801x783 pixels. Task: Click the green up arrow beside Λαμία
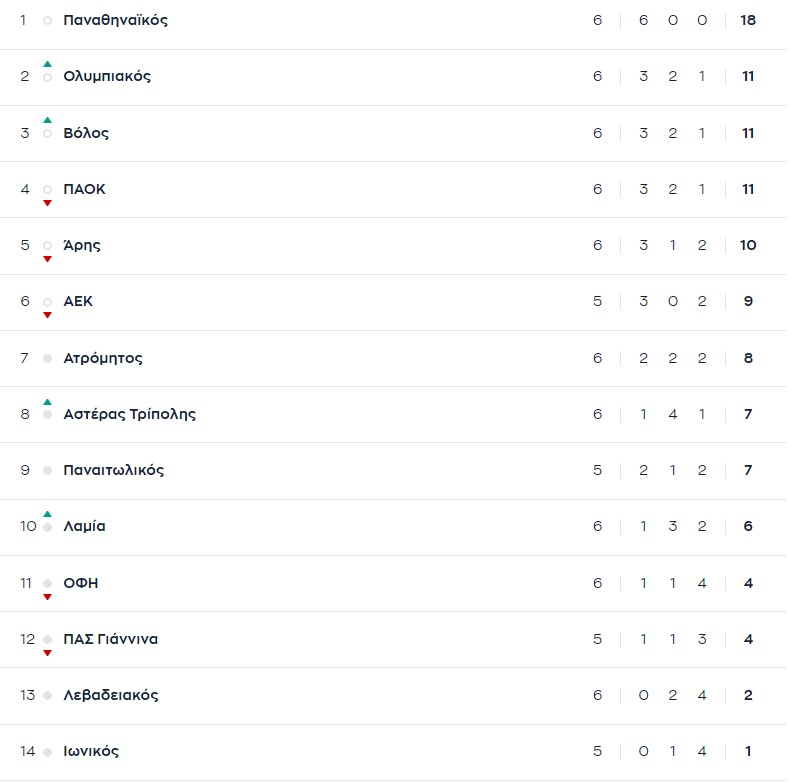pyautogui.click(x=47, y=514)
